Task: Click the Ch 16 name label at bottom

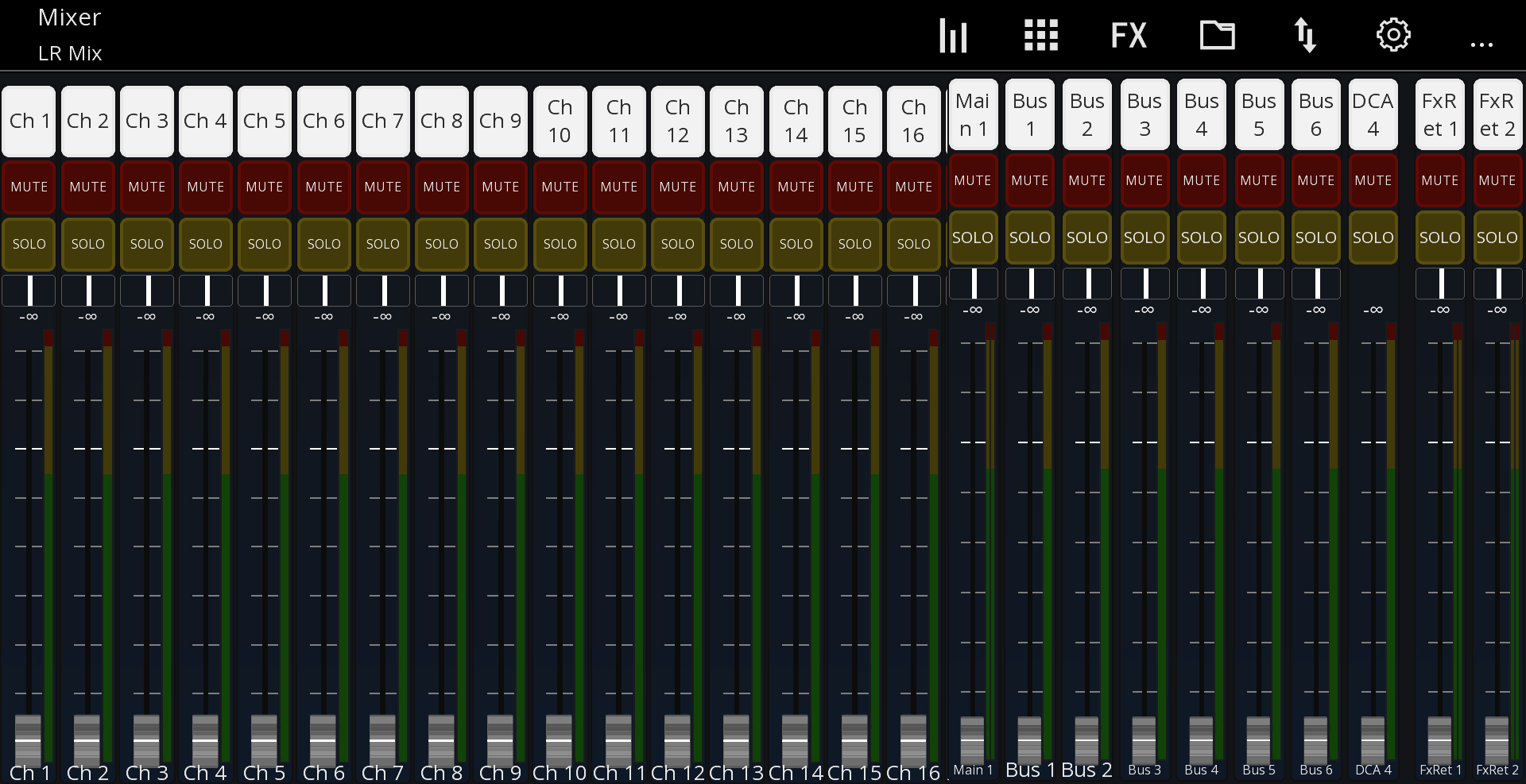Action: click(914, 771)
